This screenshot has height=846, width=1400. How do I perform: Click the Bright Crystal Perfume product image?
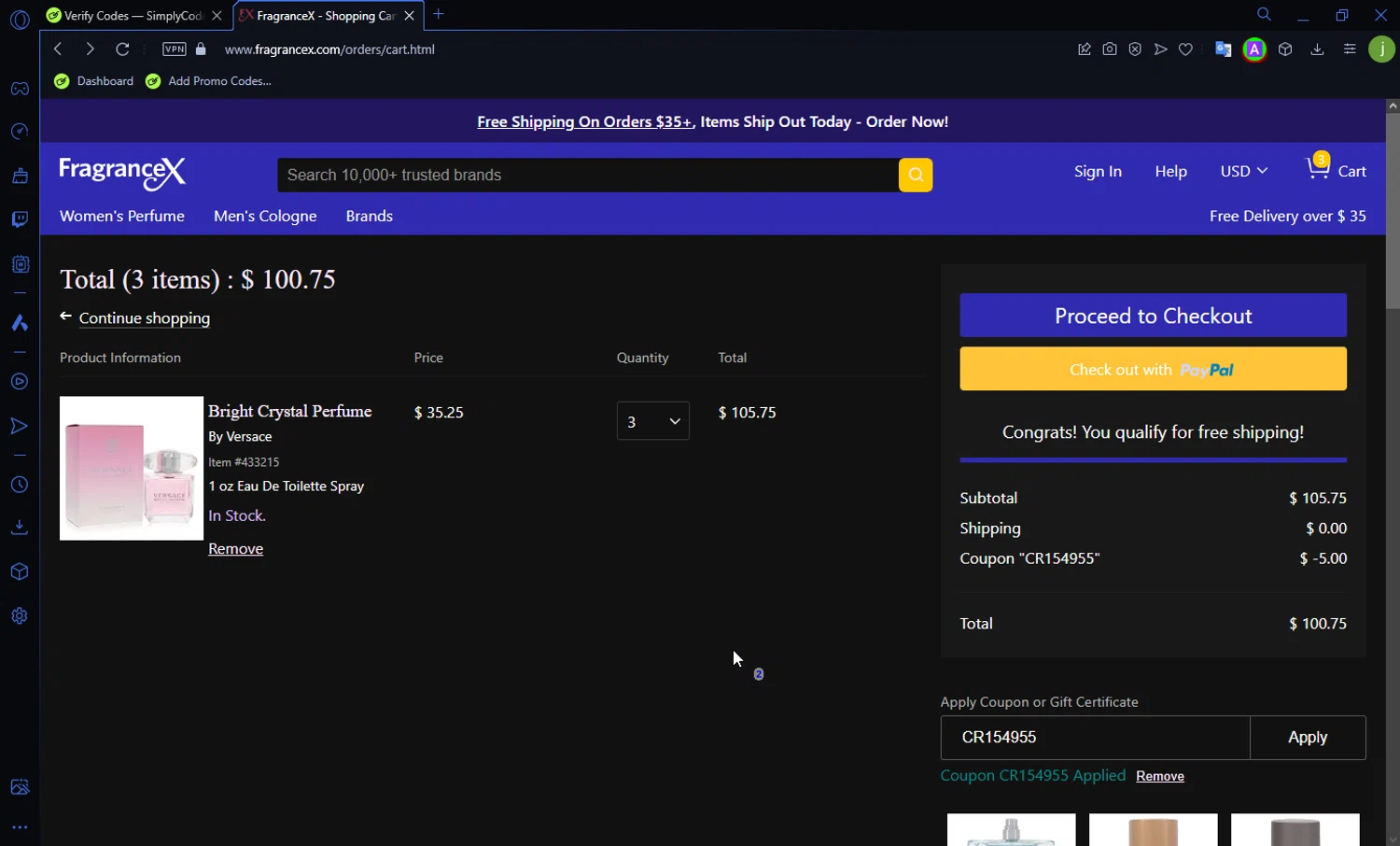coord(132,469)
